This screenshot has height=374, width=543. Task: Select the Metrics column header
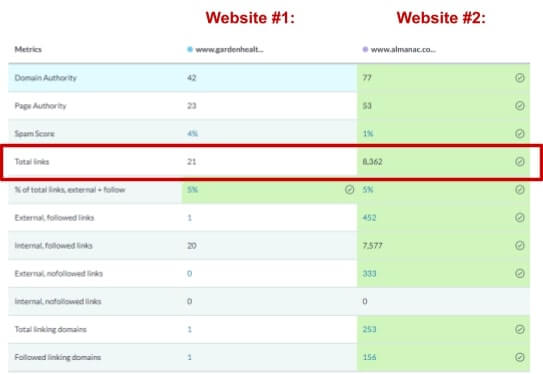(28, 49)
